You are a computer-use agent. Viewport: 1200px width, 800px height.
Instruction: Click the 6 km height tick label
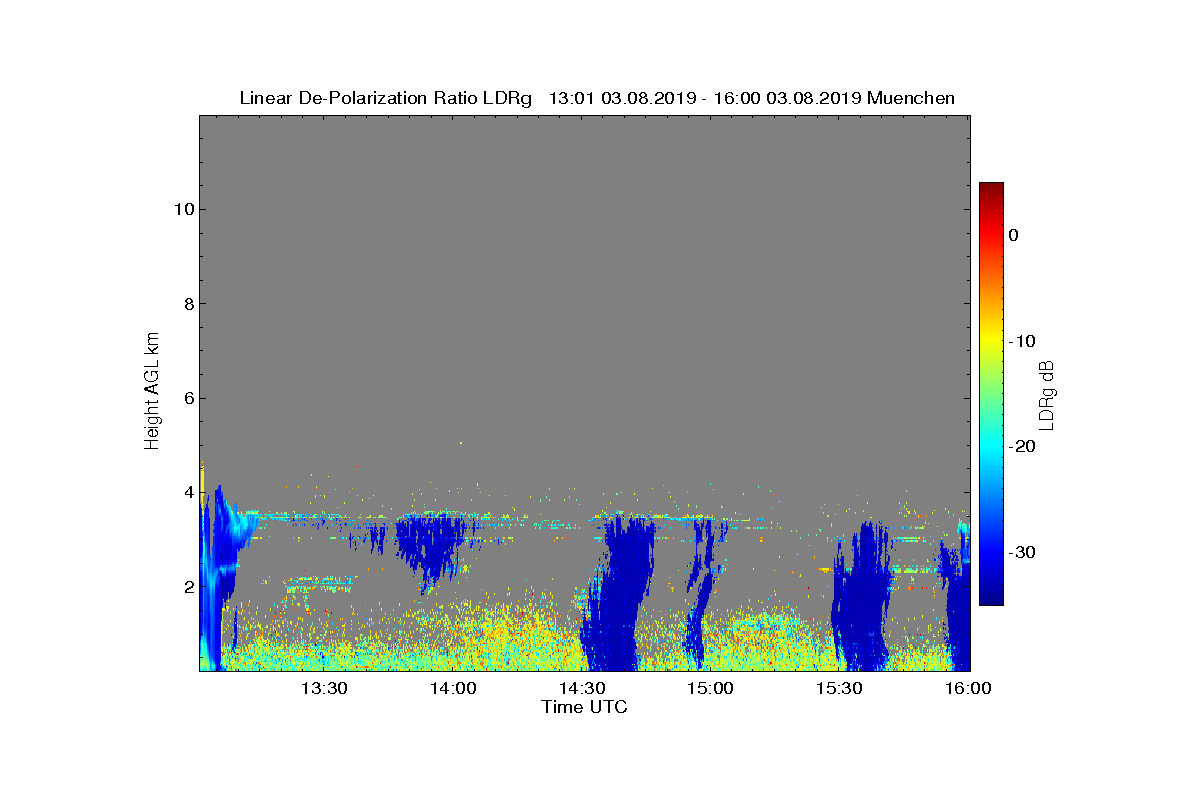click(x=187, y=398)
